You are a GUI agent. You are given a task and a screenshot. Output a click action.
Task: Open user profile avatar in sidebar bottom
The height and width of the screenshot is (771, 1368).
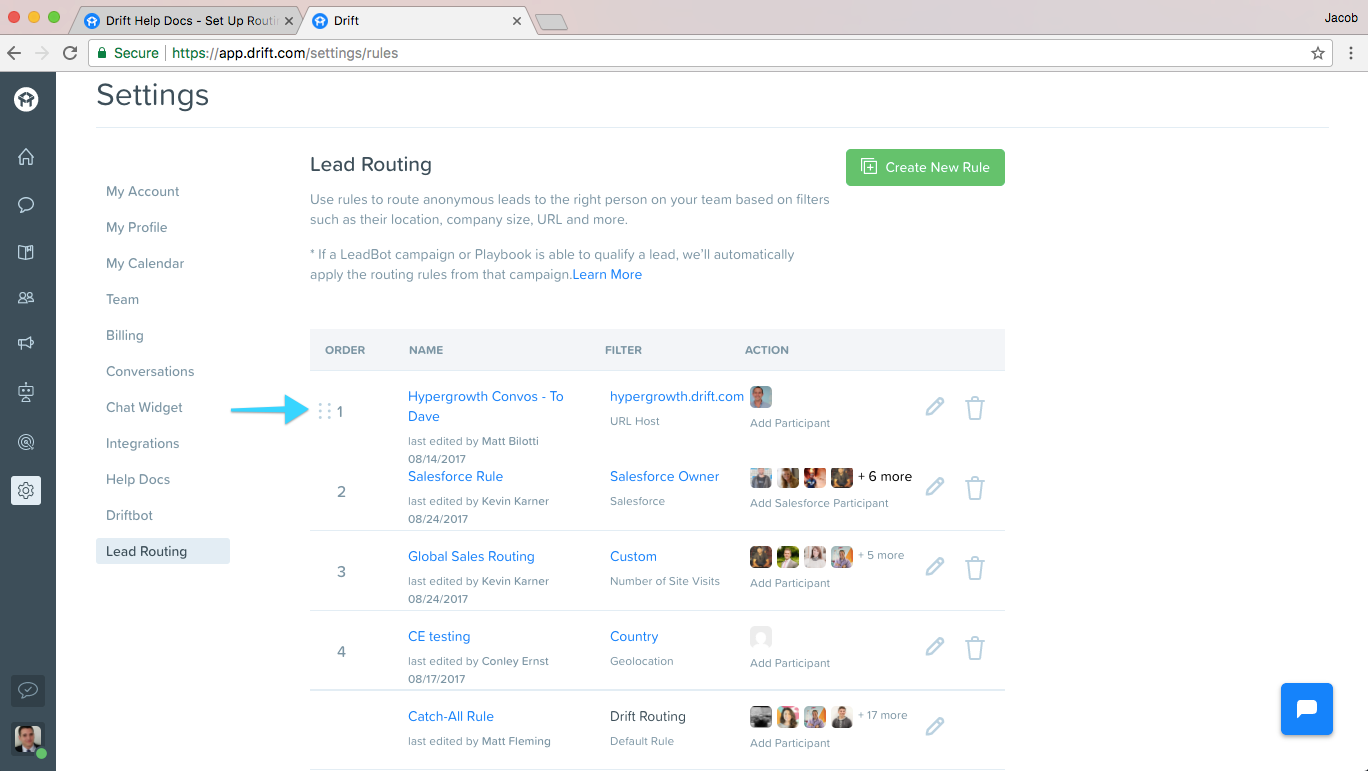(28, 739)
